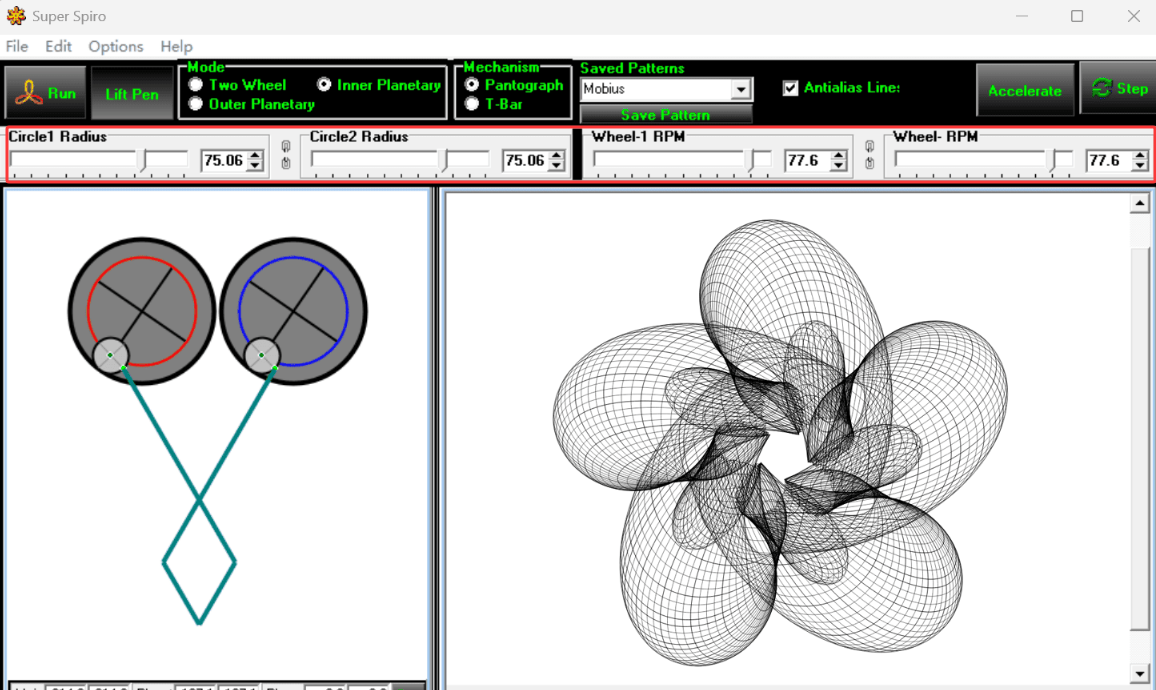Open the File menu

click(x=17, y=46)
